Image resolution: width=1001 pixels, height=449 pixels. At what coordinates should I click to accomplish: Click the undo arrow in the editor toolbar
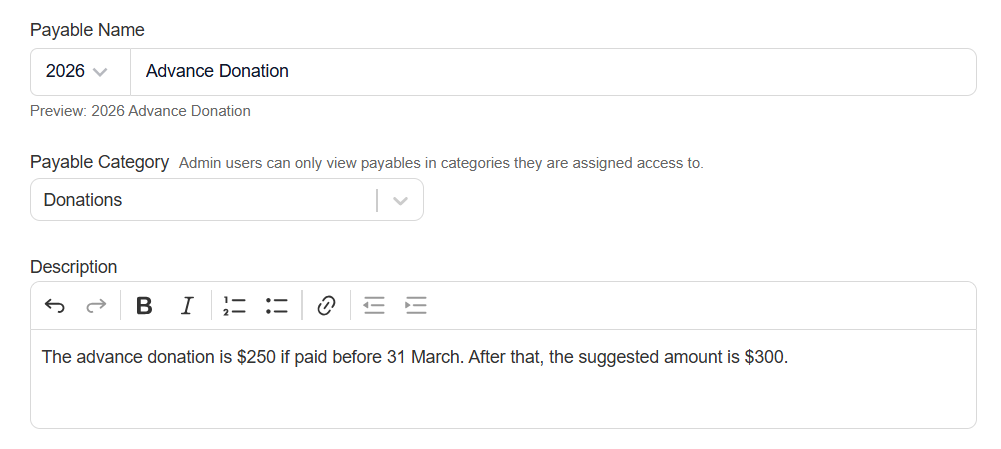55,306
